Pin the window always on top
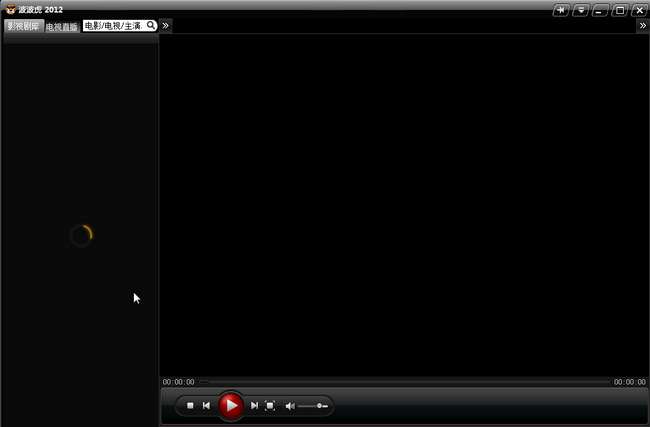The image size is (650, 427). point(561,10)
